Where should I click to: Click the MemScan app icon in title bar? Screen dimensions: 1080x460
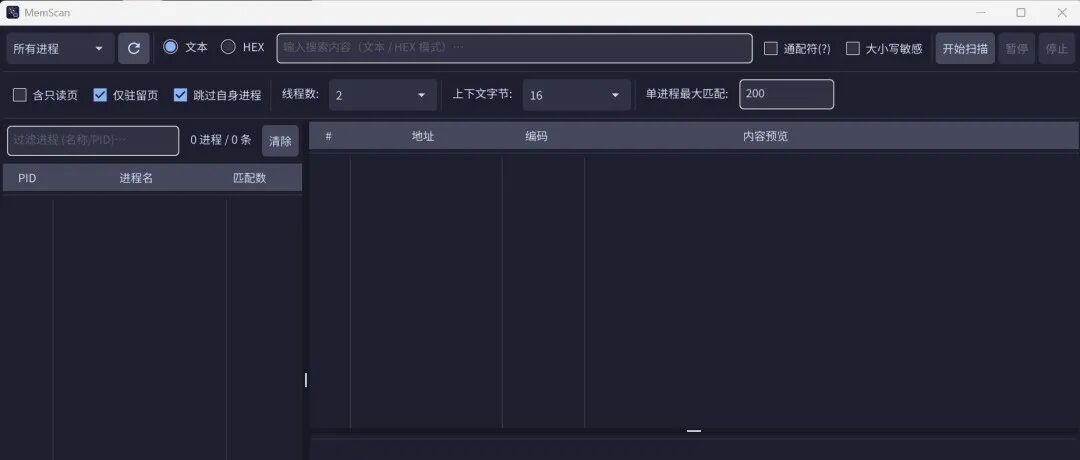pyautogui.click(x=12, y=12)
